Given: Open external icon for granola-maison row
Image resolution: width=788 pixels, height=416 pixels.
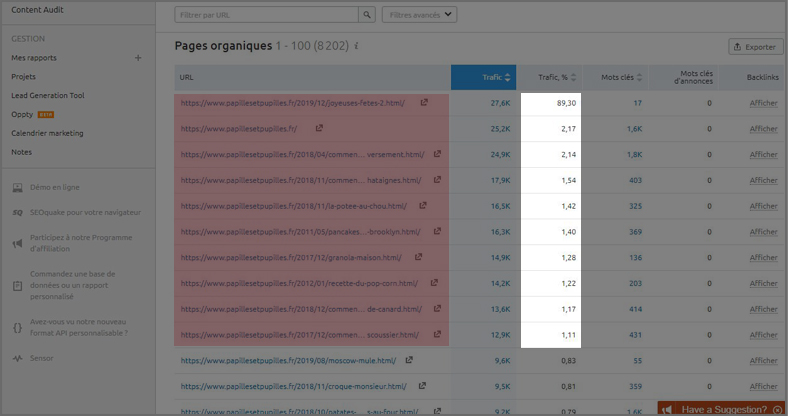Looking at the screenshot, I should coord(418,257).
